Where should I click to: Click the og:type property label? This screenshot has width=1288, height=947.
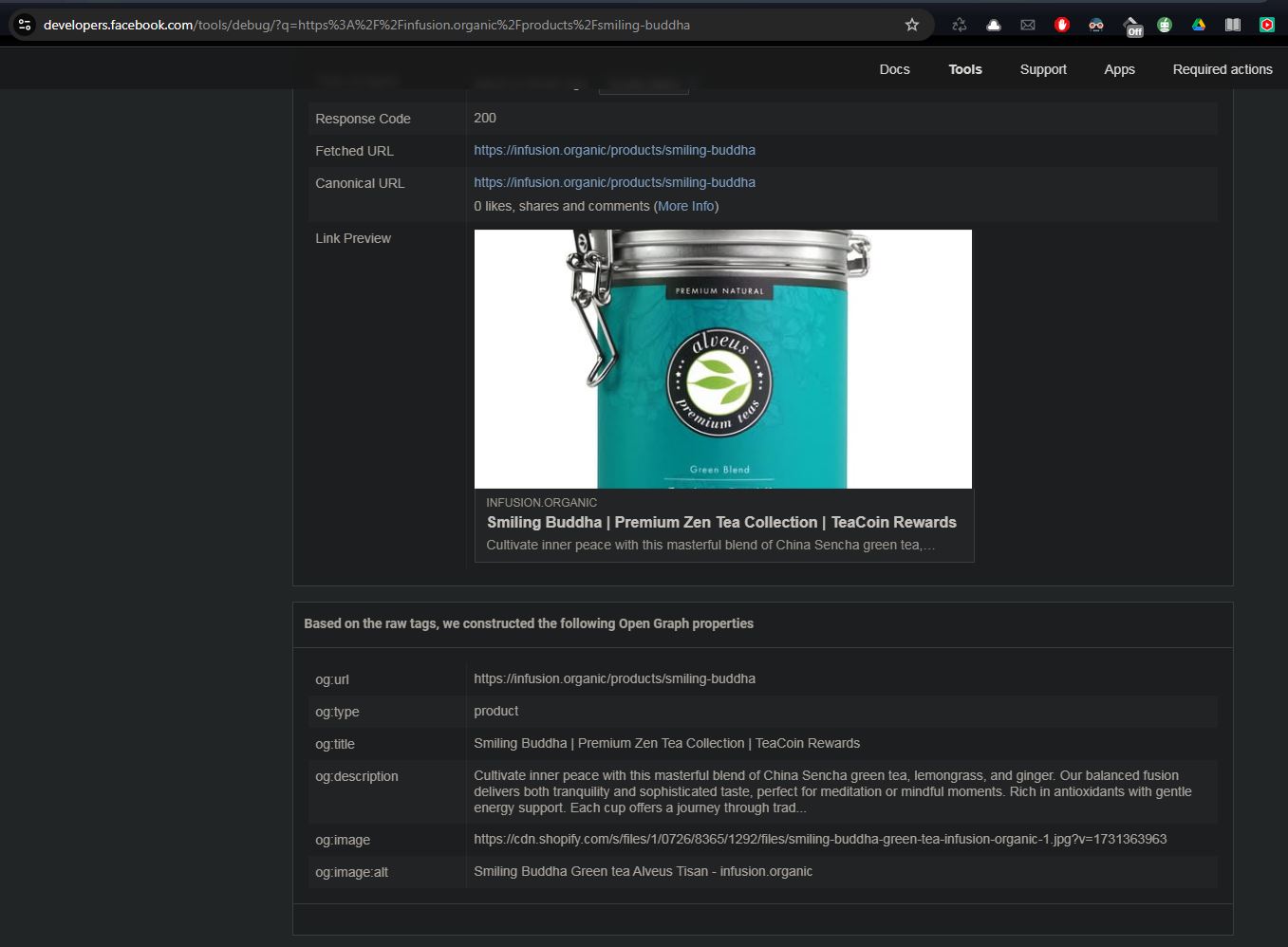pyautogui.click(x=337, y=712)
